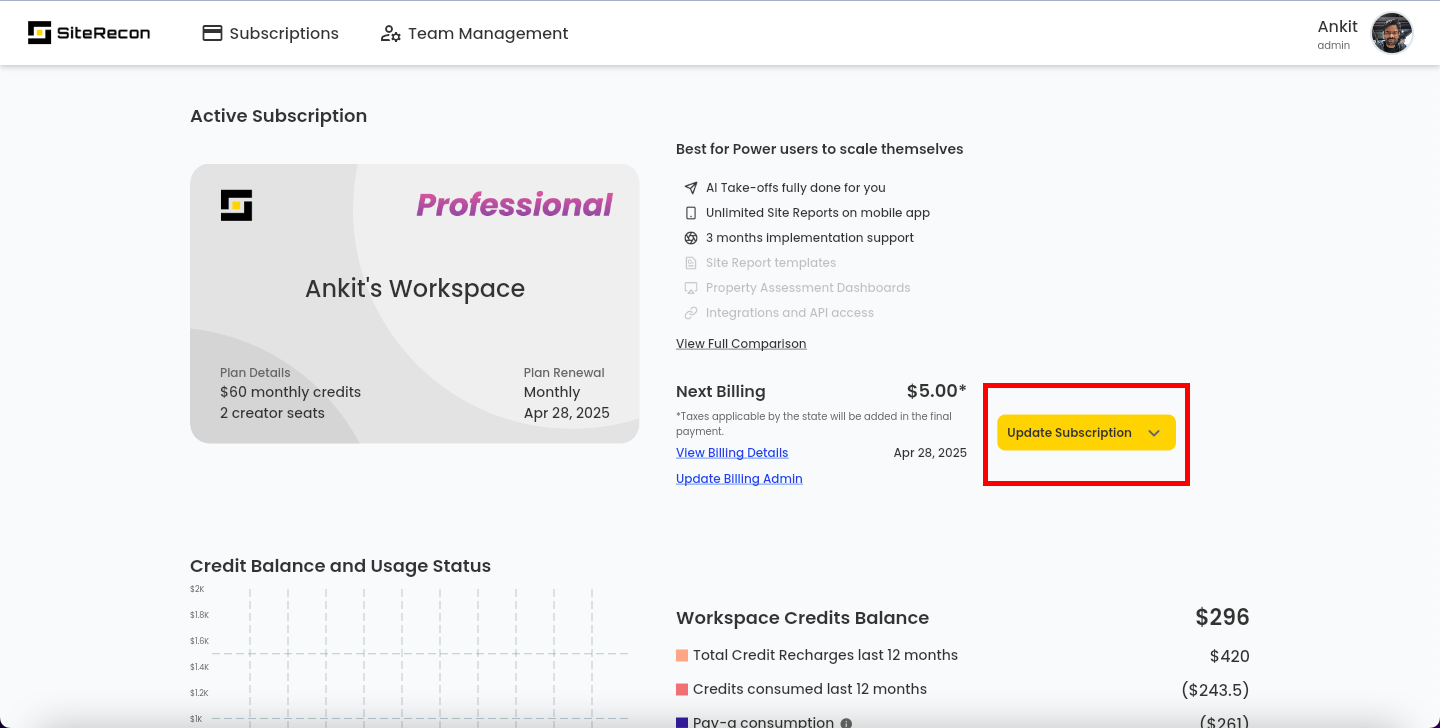The image size is (1440, 728).
Task: Open the View Billing Details link
Action: 732,453
